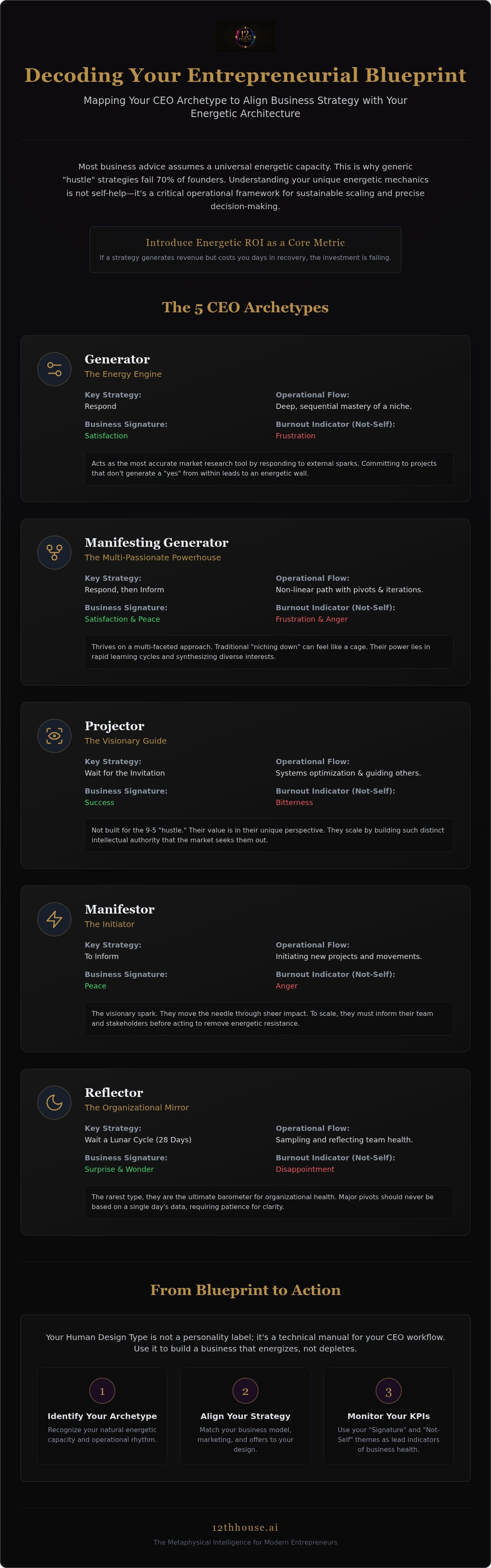Click the Generator sliders icon
Image resolution: width=491 pixels, height=1568 pixels.
(x=54, y=369)
